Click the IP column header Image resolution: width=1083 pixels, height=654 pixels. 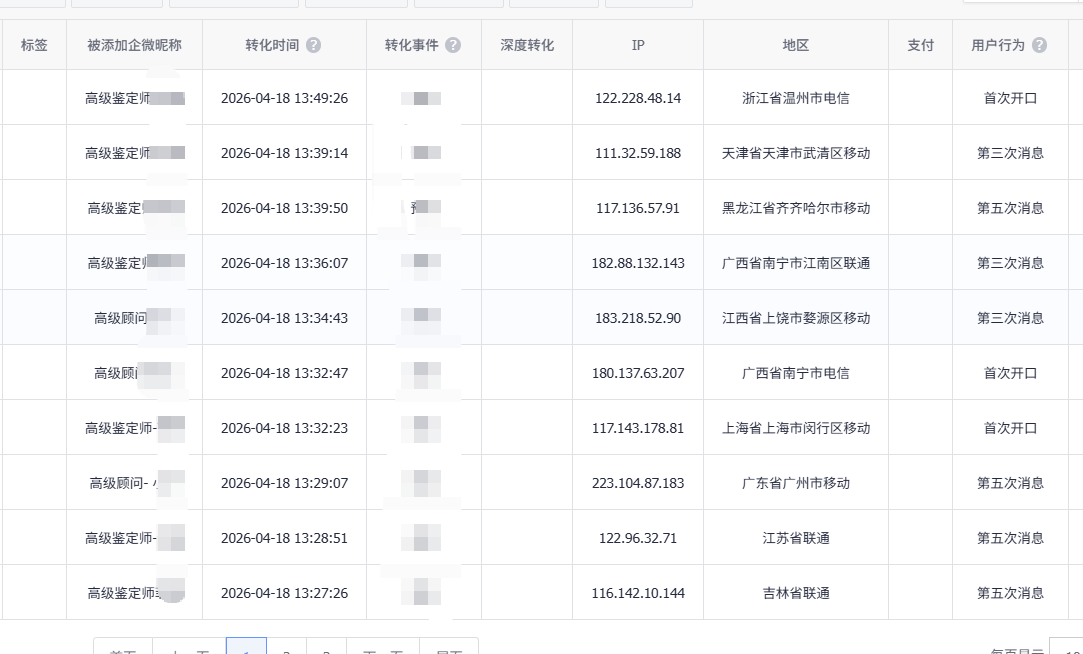638,45
